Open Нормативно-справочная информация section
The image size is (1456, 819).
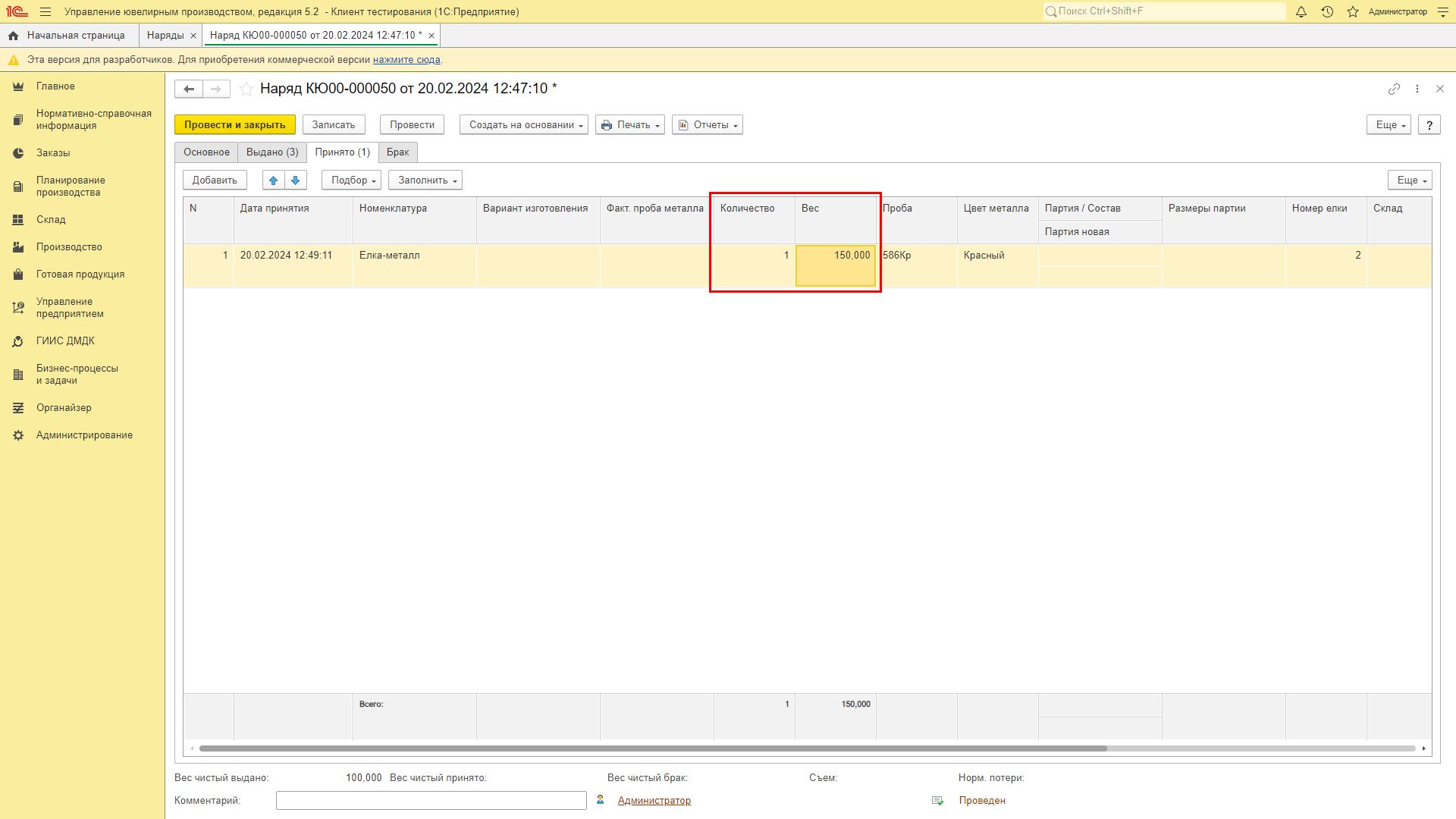(x=82, y=120)
